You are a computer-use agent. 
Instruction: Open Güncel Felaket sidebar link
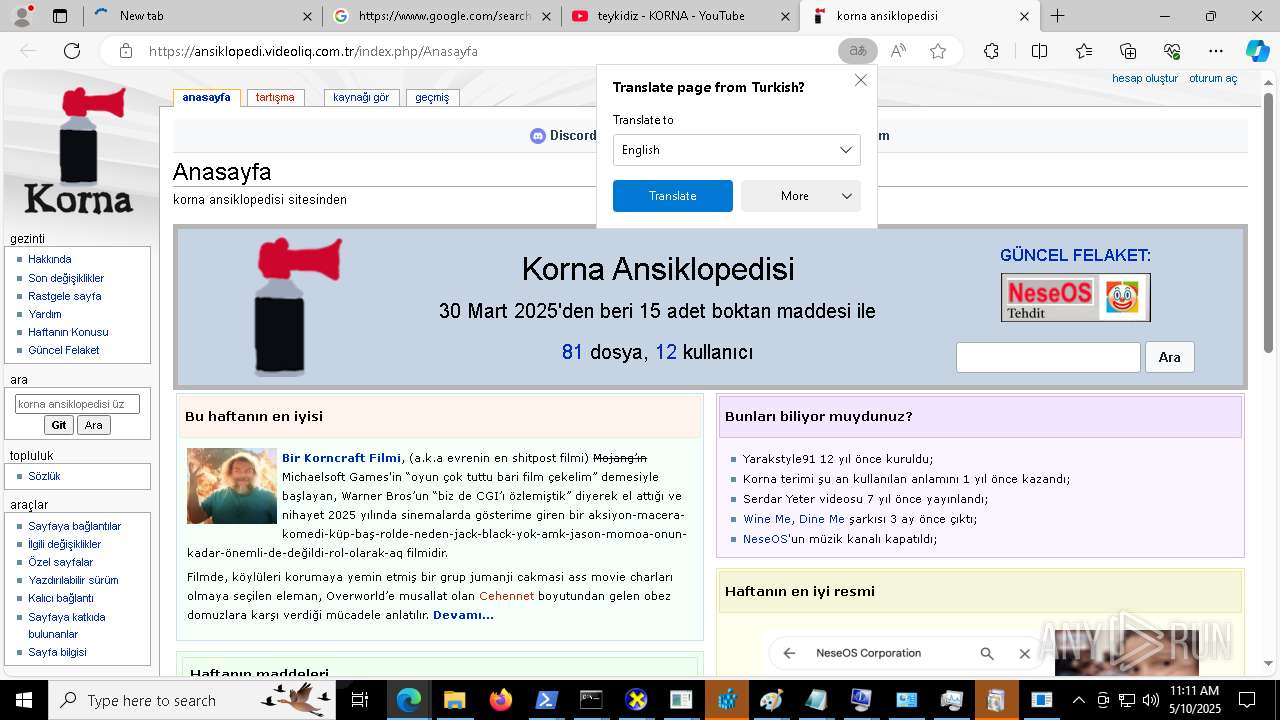click(x=64, y=350)
